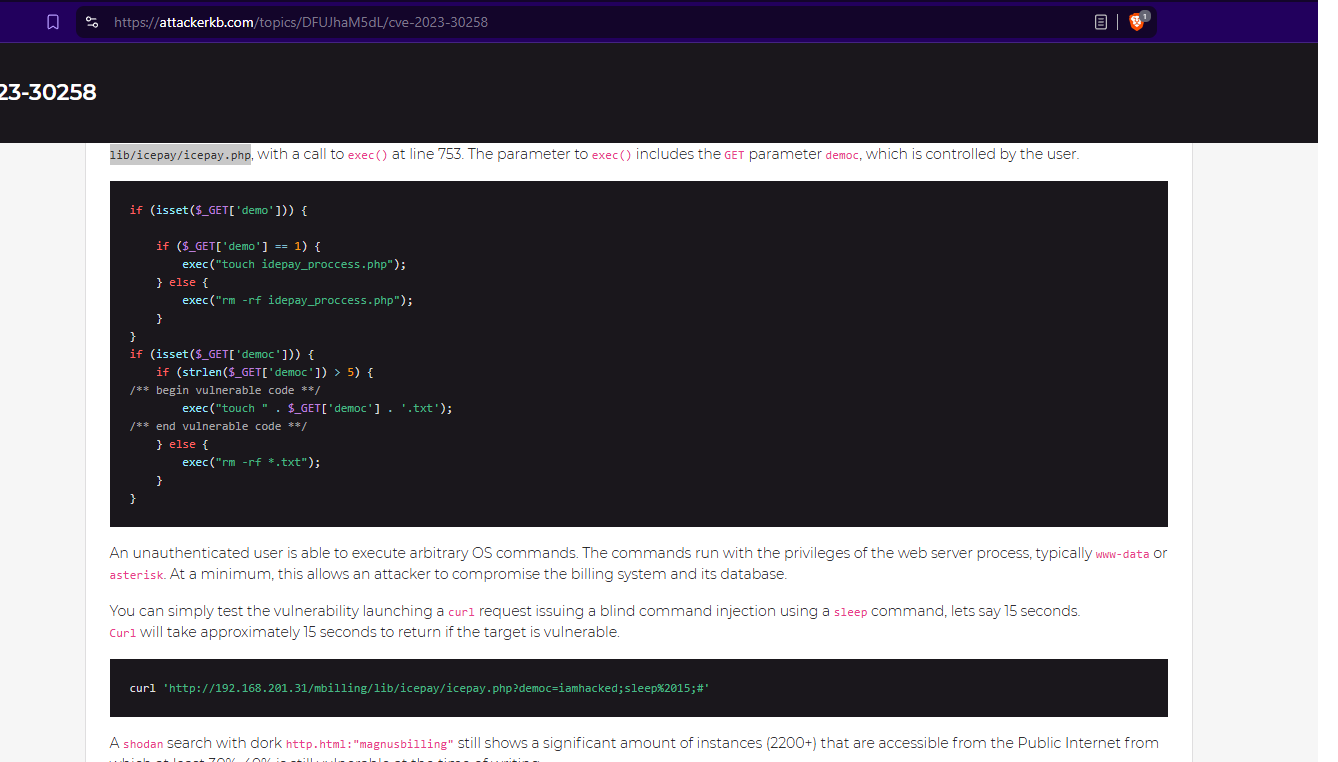Click the www-data inline code text
The width and height of the screenshot is (1338, 762).
[1122, 554]
